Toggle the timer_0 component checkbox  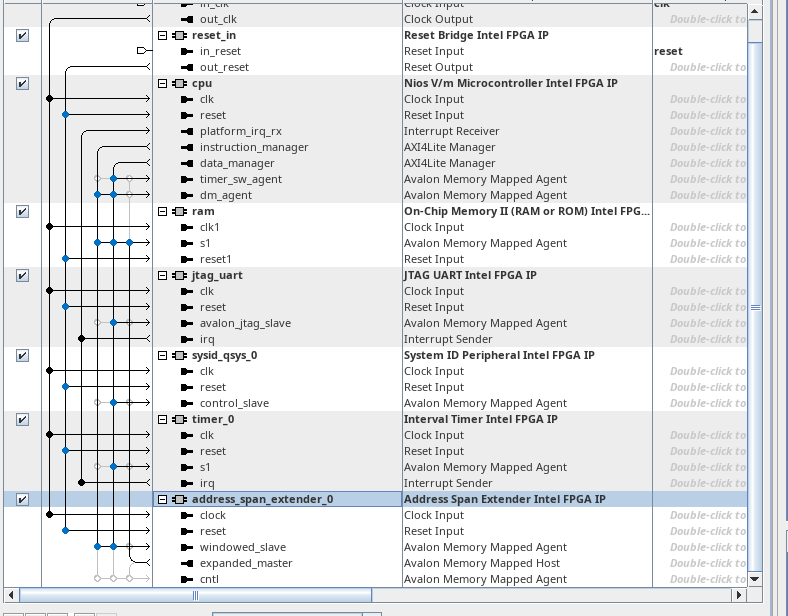click(22, 420)
